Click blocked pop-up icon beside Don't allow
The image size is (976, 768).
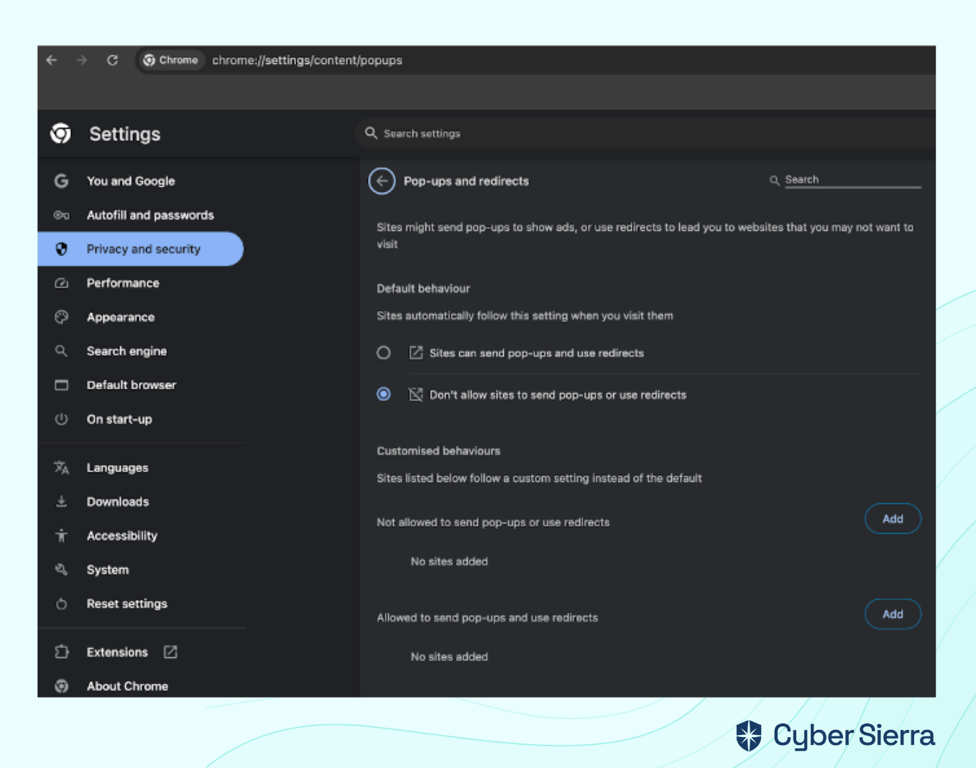[x=415, y=395]
